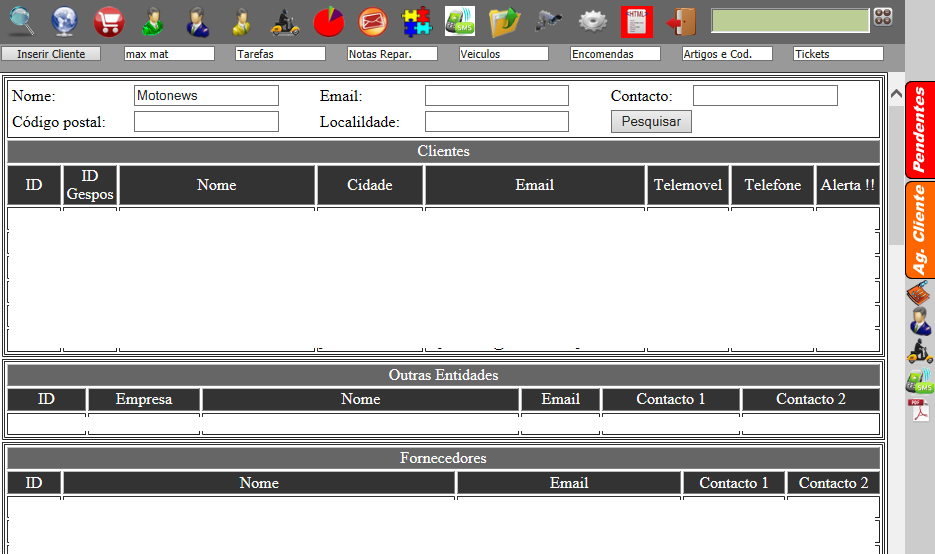Screen dimensions: 935x554
Task: Click the exit door logout icon
Action: [x=681, y=22]
